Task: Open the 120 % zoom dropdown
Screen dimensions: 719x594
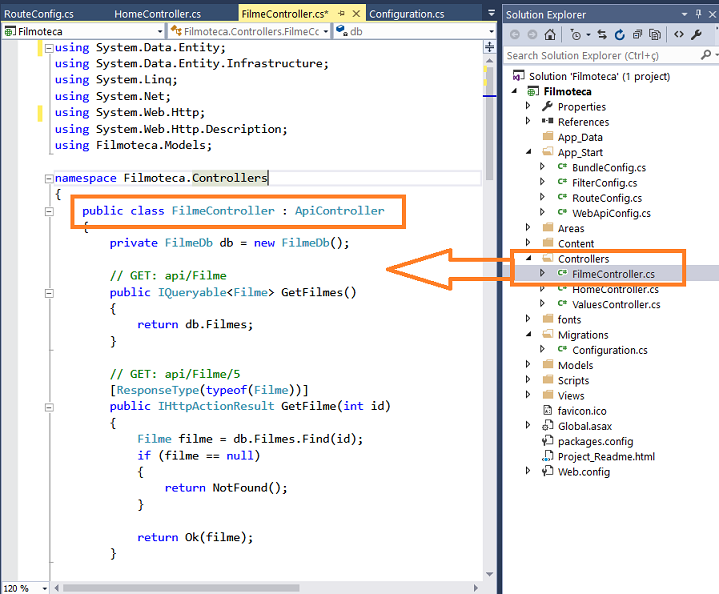Action: (44, 588)
